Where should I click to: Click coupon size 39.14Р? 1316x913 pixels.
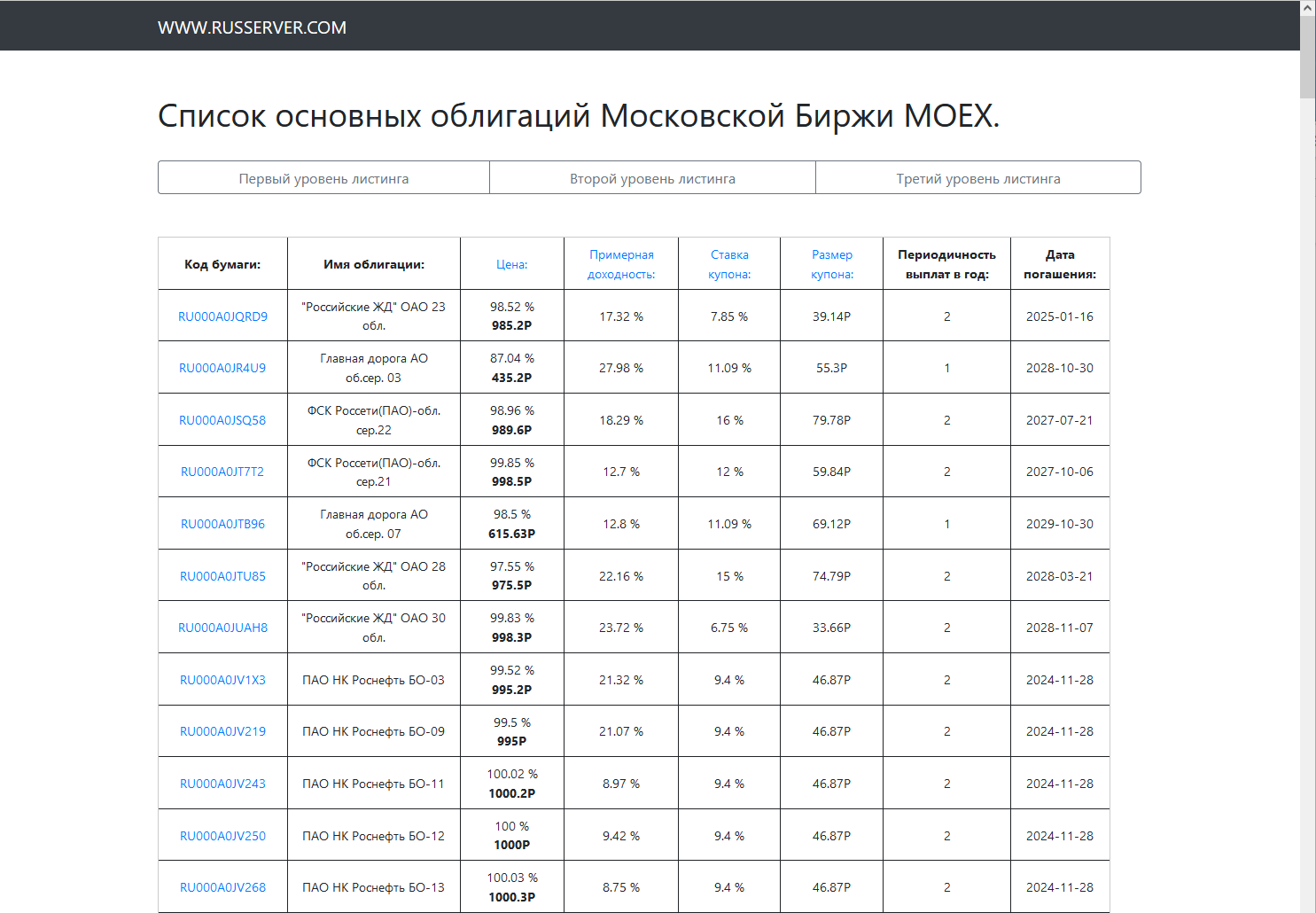pyautogui.click(x=832, y=316)
